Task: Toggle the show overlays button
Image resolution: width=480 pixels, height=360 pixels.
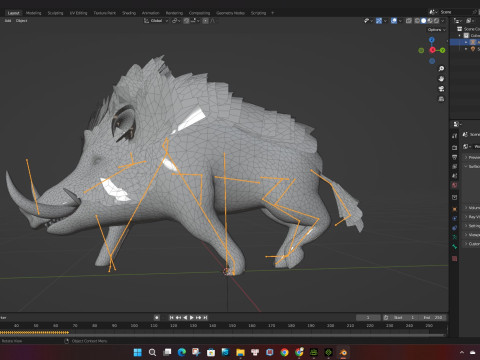Action: click(x=394, y=21)
